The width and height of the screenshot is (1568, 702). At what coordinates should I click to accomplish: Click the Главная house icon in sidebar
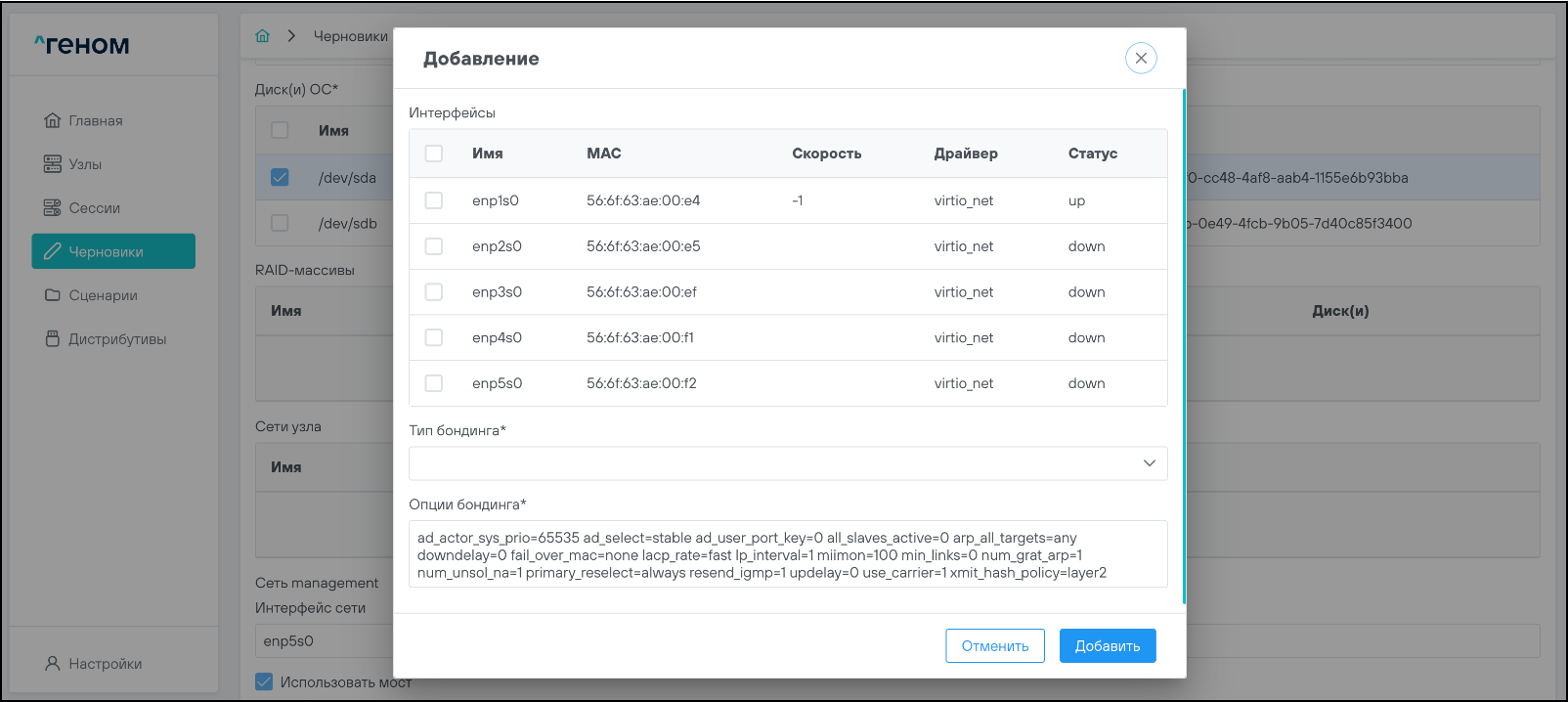53,120
